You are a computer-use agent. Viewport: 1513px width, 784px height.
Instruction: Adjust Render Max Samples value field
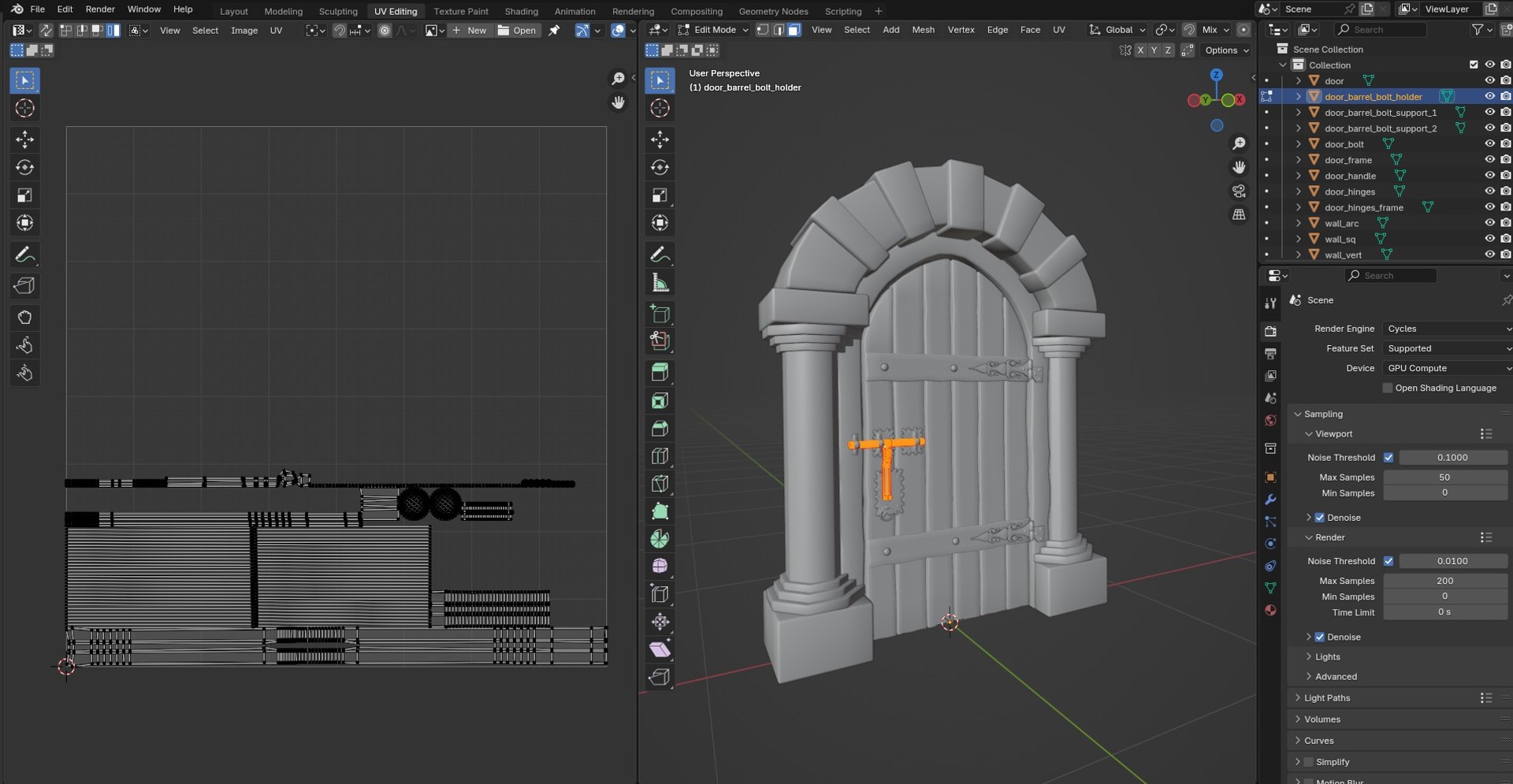pyautogui.click(x=1445, y=581)
